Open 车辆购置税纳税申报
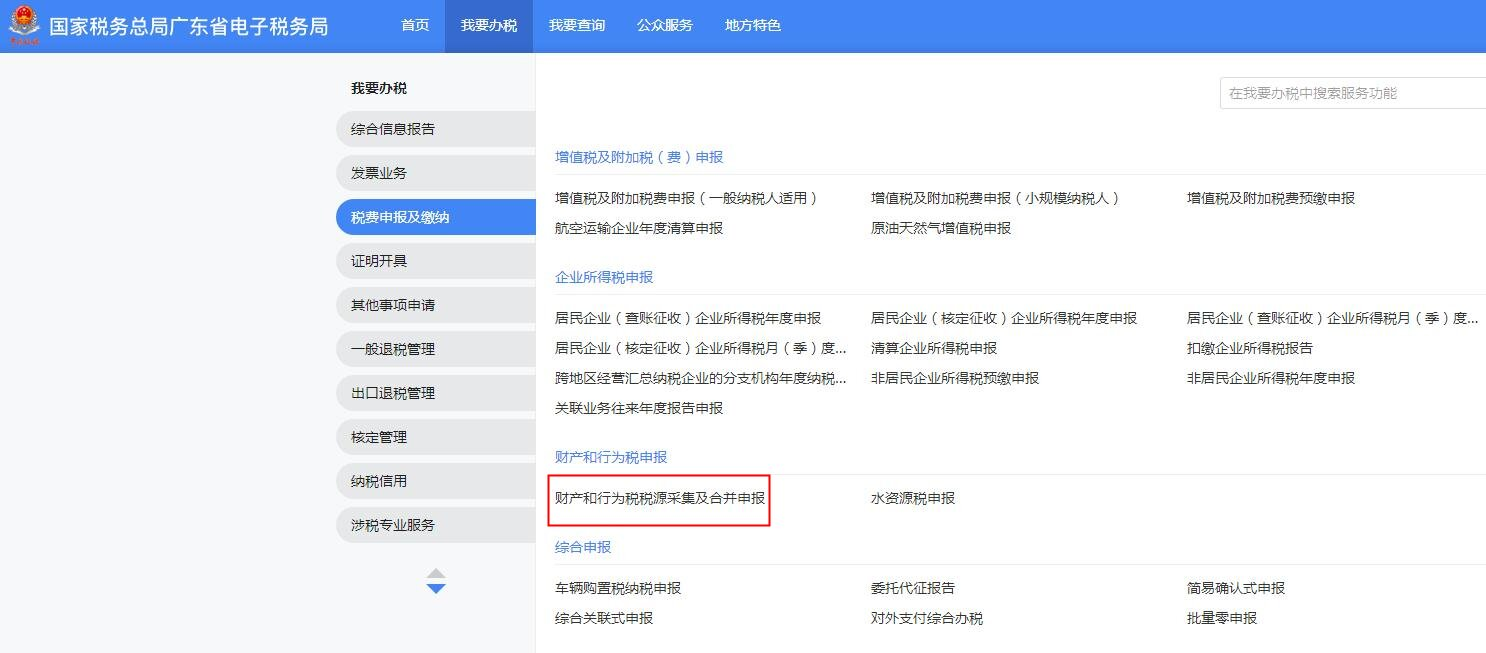Viewport: 1486px width, 653px height. click(618, 588)
